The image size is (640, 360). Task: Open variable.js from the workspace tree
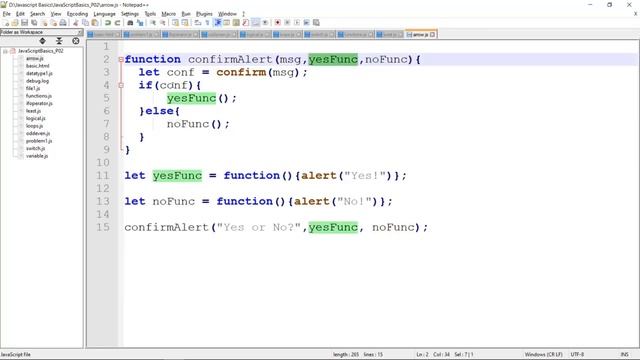click(37, 156)
